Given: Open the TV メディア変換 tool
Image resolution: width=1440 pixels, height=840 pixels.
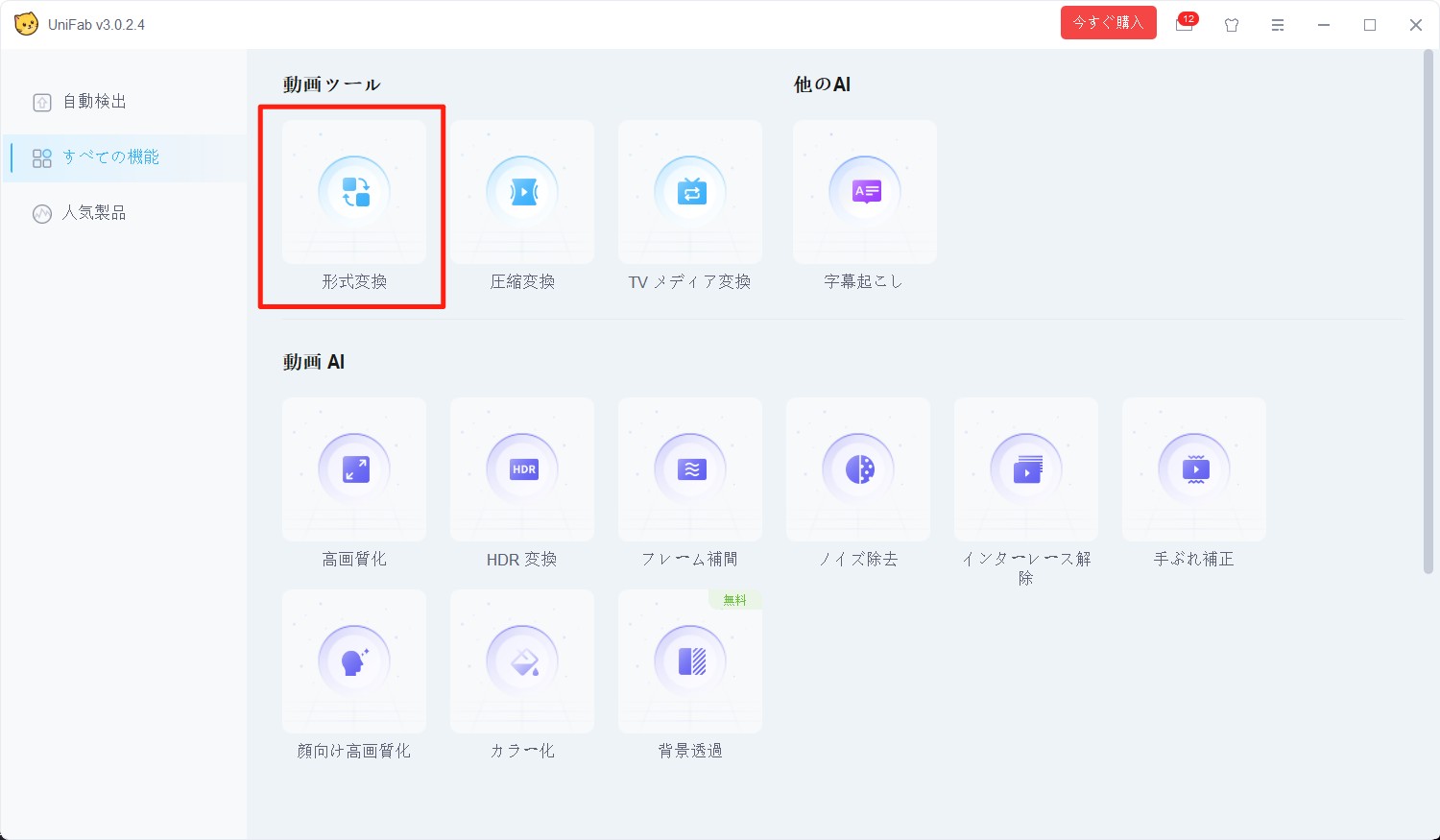Looking at the screenshot, I should point(690,192).
